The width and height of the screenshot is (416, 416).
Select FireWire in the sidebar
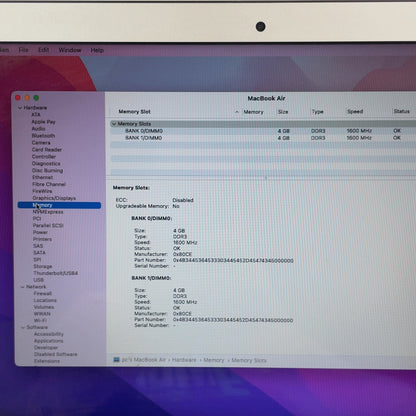coord(42,191)
